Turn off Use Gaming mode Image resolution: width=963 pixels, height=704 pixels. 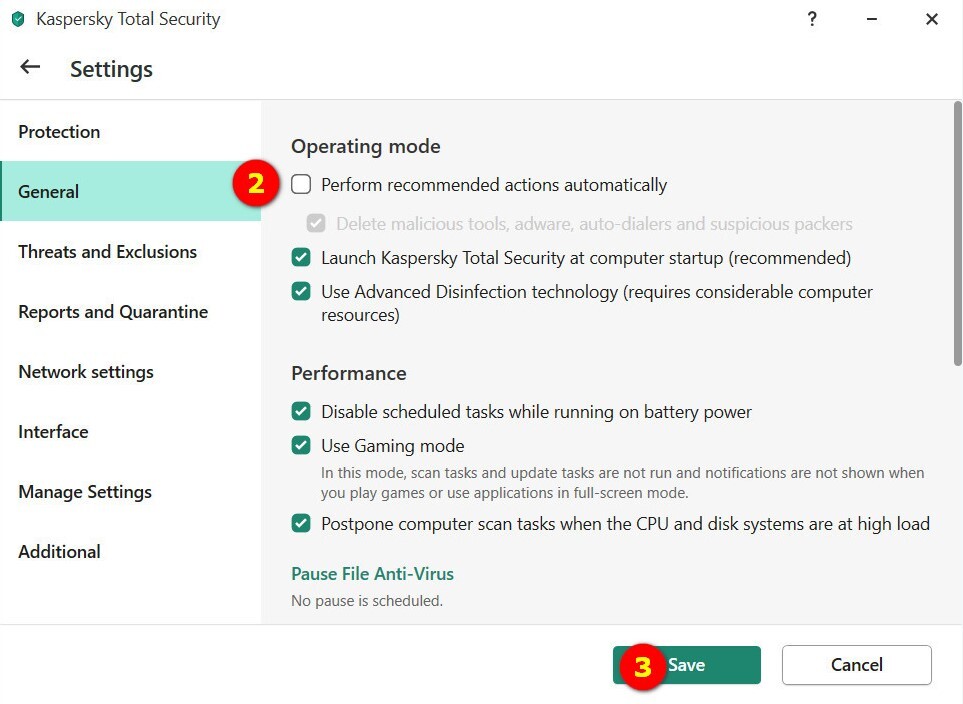coord(301,446)
